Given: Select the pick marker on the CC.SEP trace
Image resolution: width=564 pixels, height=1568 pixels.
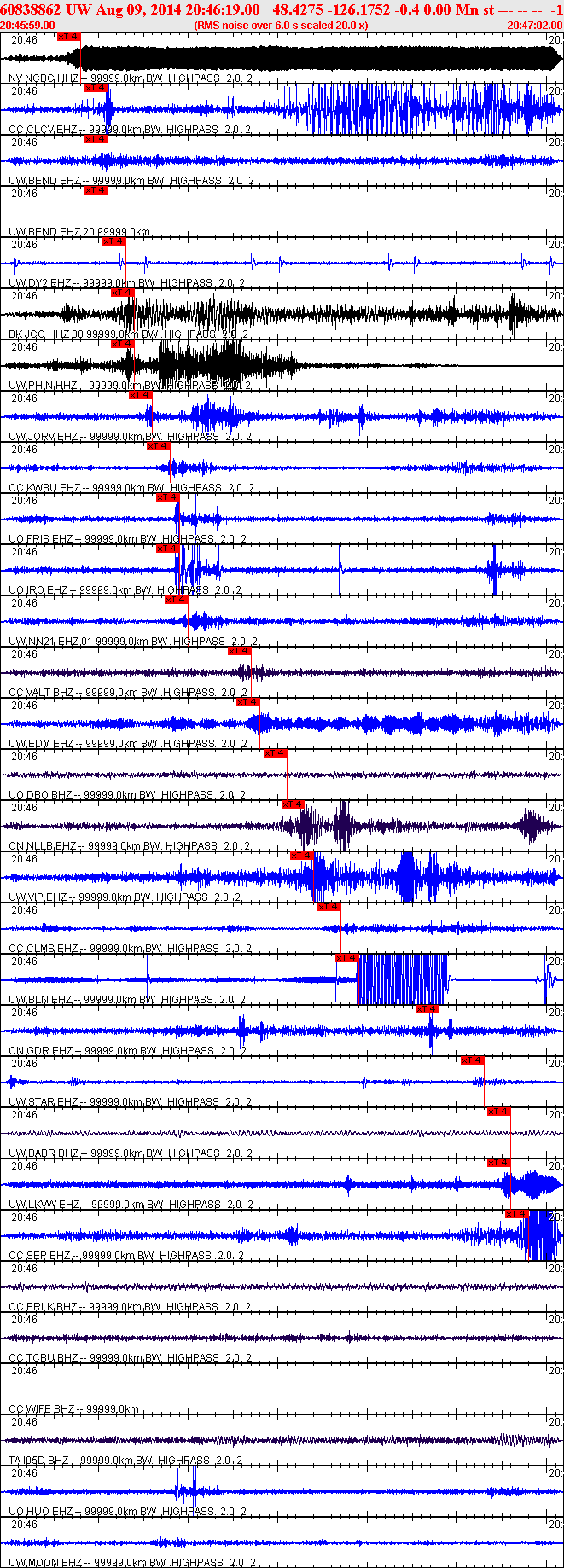Looking at the screenshot, I should [517, 1214].
